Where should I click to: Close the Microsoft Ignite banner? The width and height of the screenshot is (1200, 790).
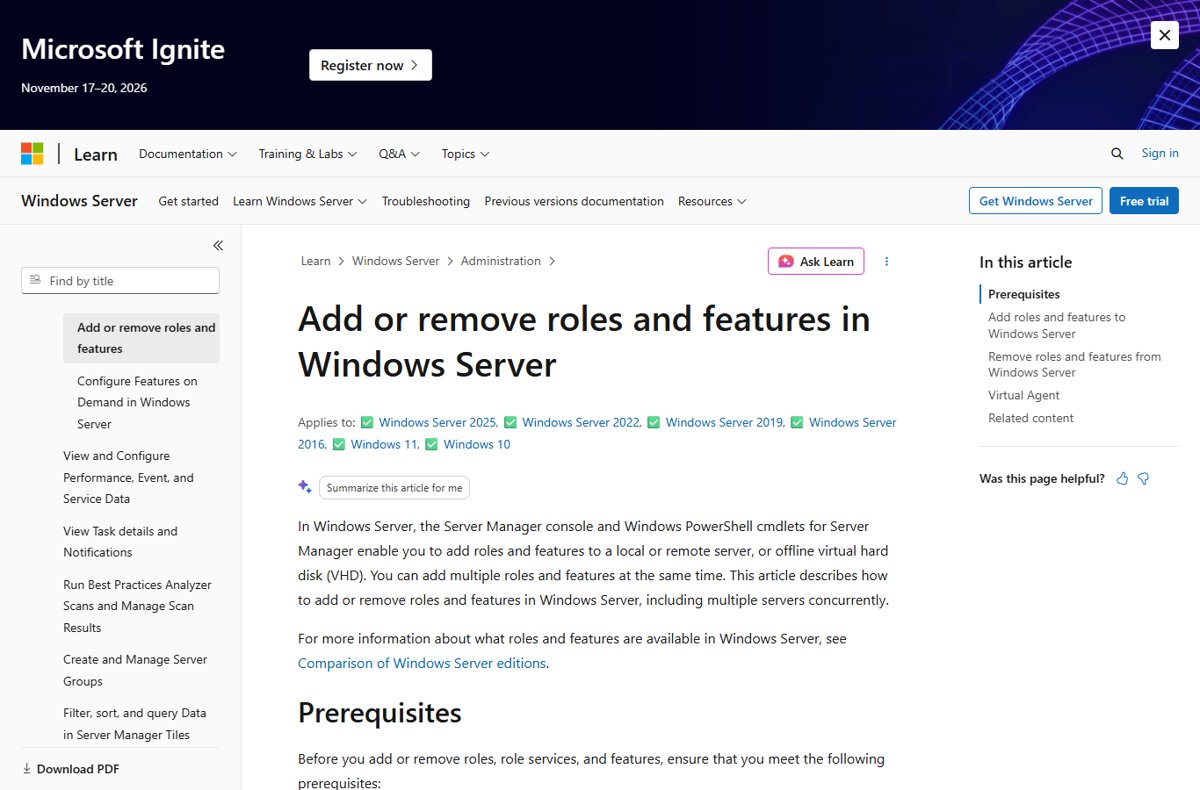coord(1164,35)
